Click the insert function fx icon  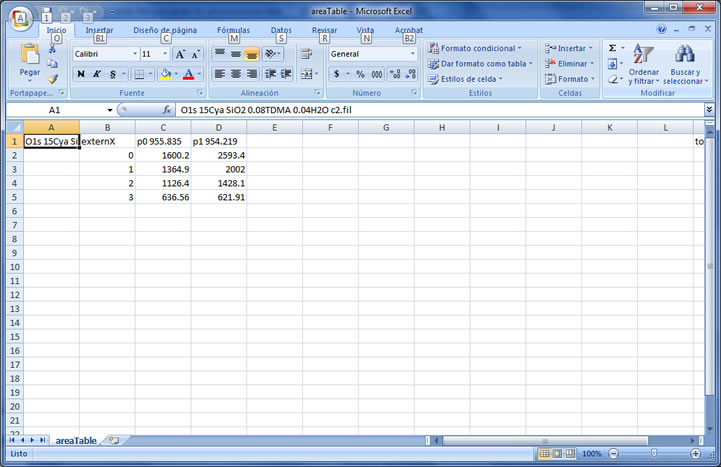click(x=167, y=109)
